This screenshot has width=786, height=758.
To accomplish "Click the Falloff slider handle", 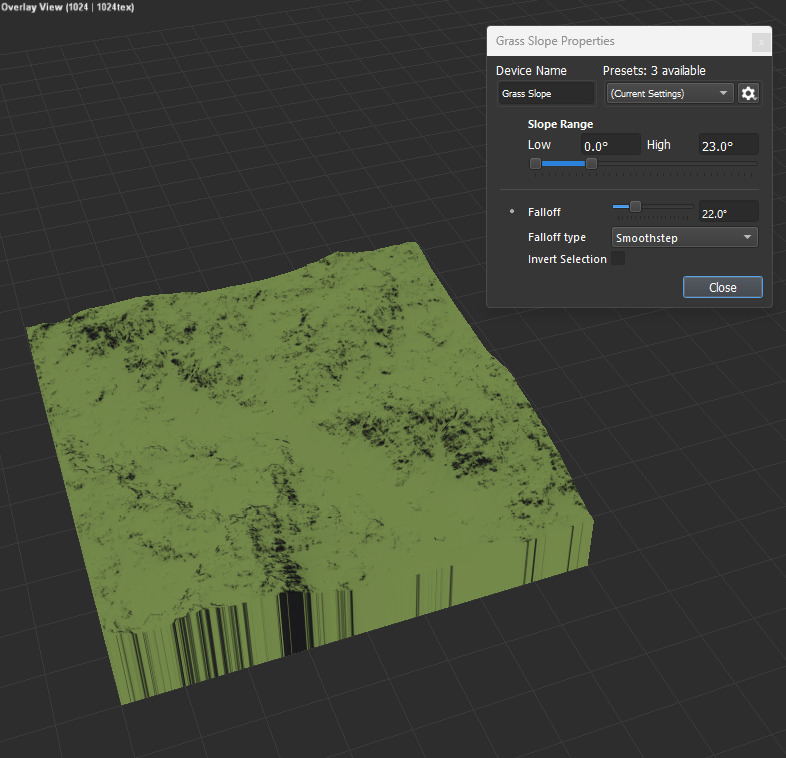I will pos(635,207).
